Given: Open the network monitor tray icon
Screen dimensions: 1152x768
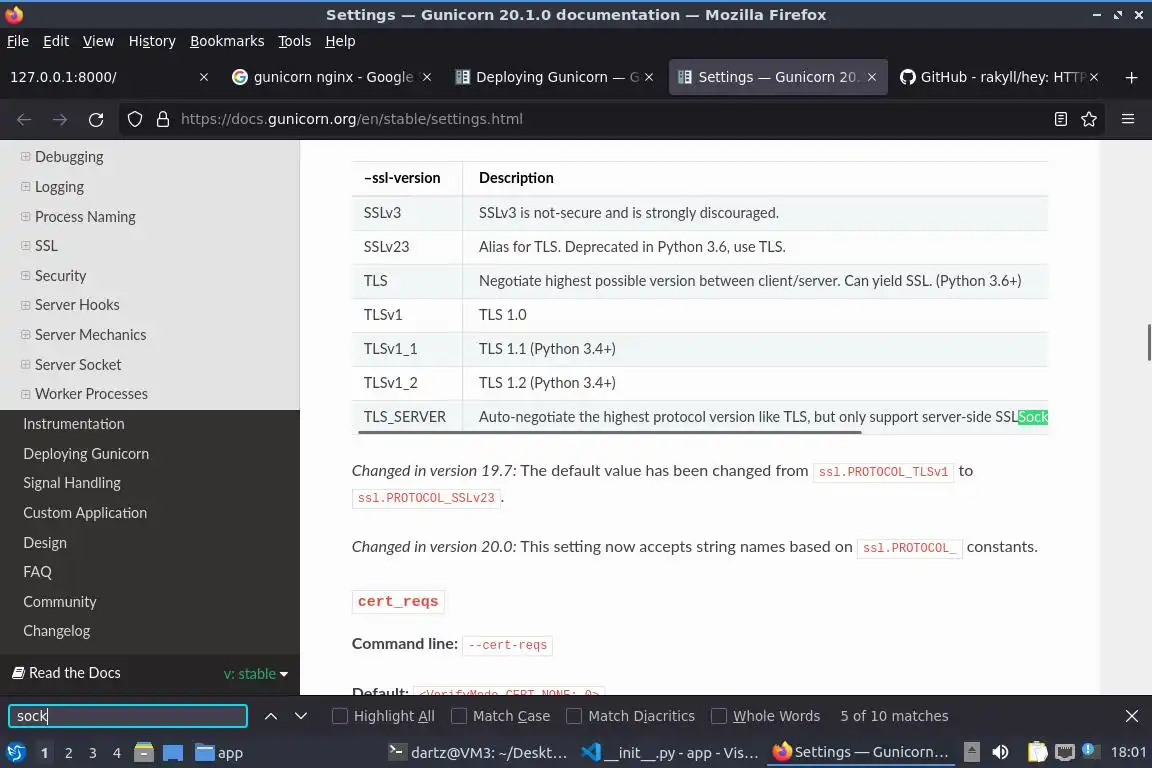Looking at the screenshot, I should 1065,752.
